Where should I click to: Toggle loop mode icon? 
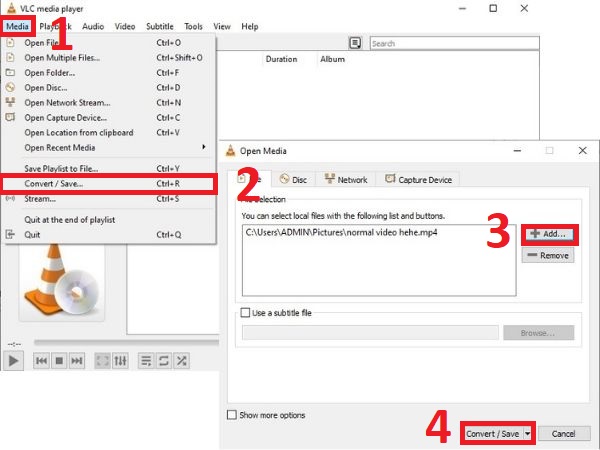164,360
